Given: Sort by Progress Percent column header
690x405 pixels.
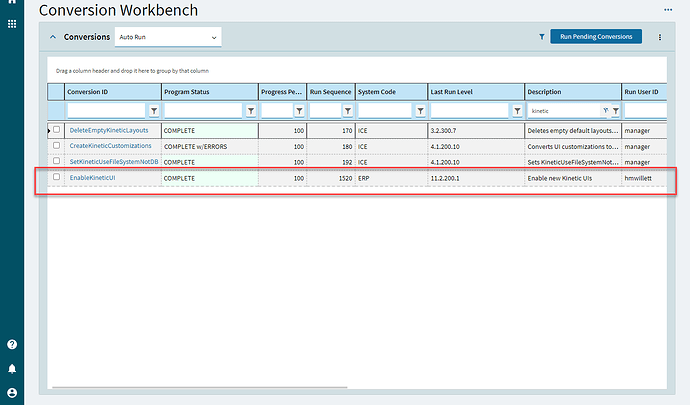Looking at the screenshot, I should [x=283, y=92].
